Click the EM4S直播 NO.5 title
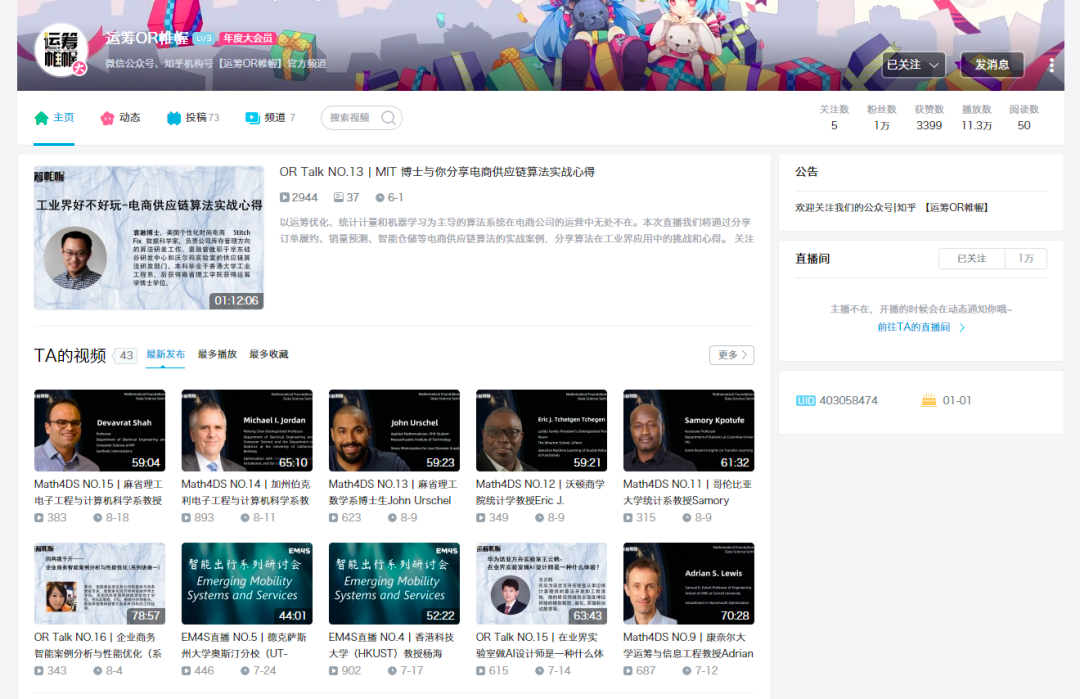 pyautogui.click(x=245, y=645)
